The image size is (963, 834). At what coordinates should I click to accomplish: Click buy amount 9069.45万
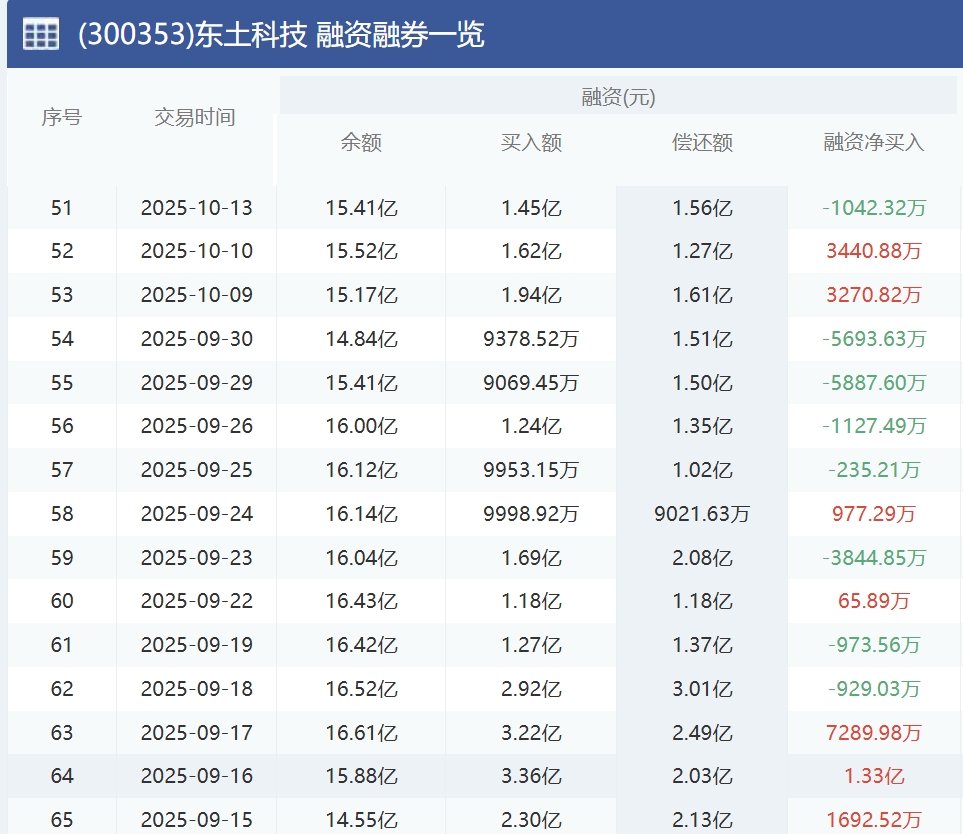point(531,383)
